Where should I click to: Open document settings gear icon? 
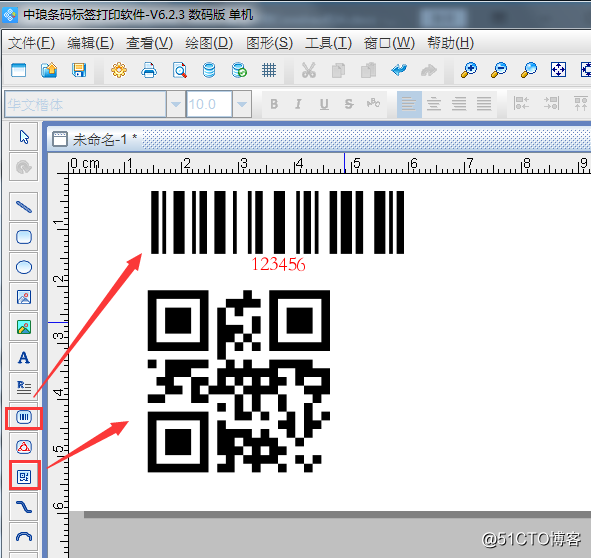(x=119, y=70)
